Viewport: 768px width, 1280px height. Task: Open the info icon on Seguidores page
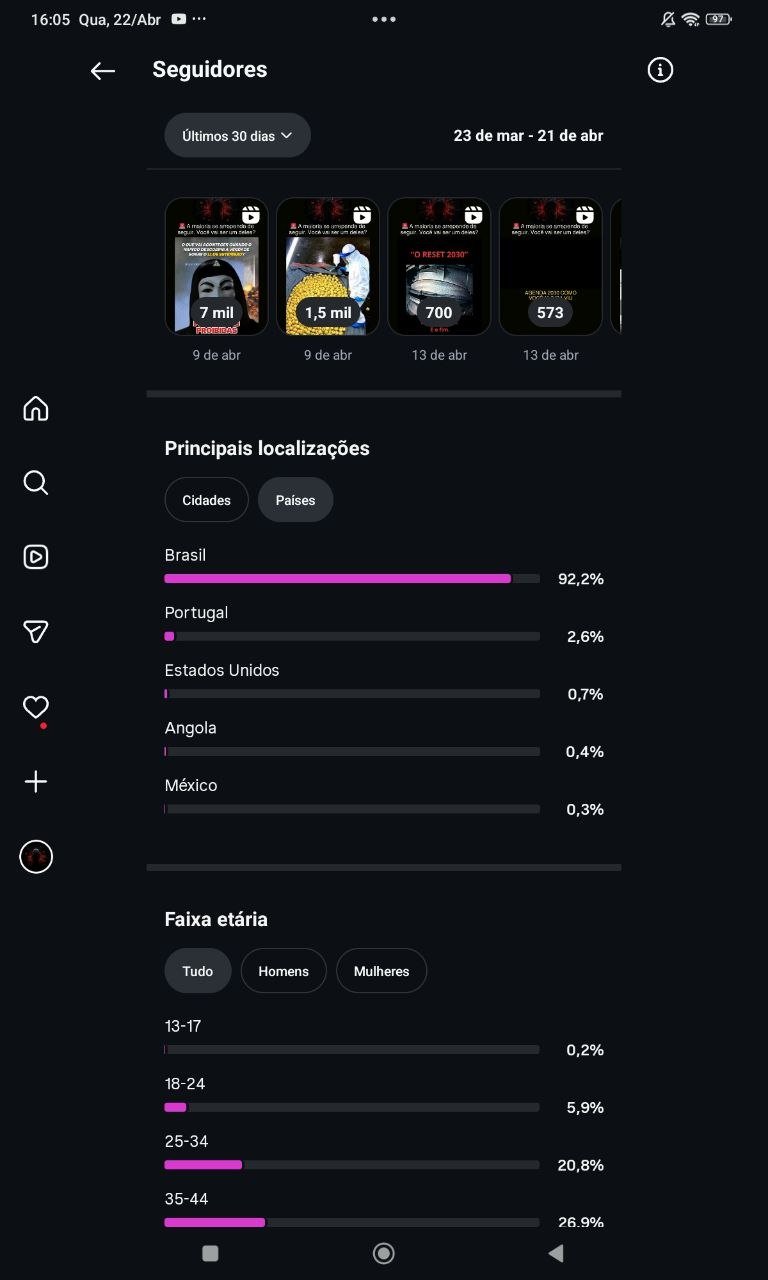(660, 70)
